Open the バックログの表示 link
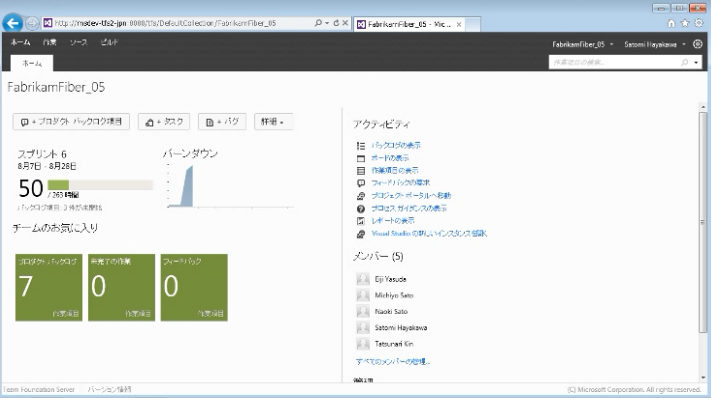711x398 pixels. pos(396,146)
